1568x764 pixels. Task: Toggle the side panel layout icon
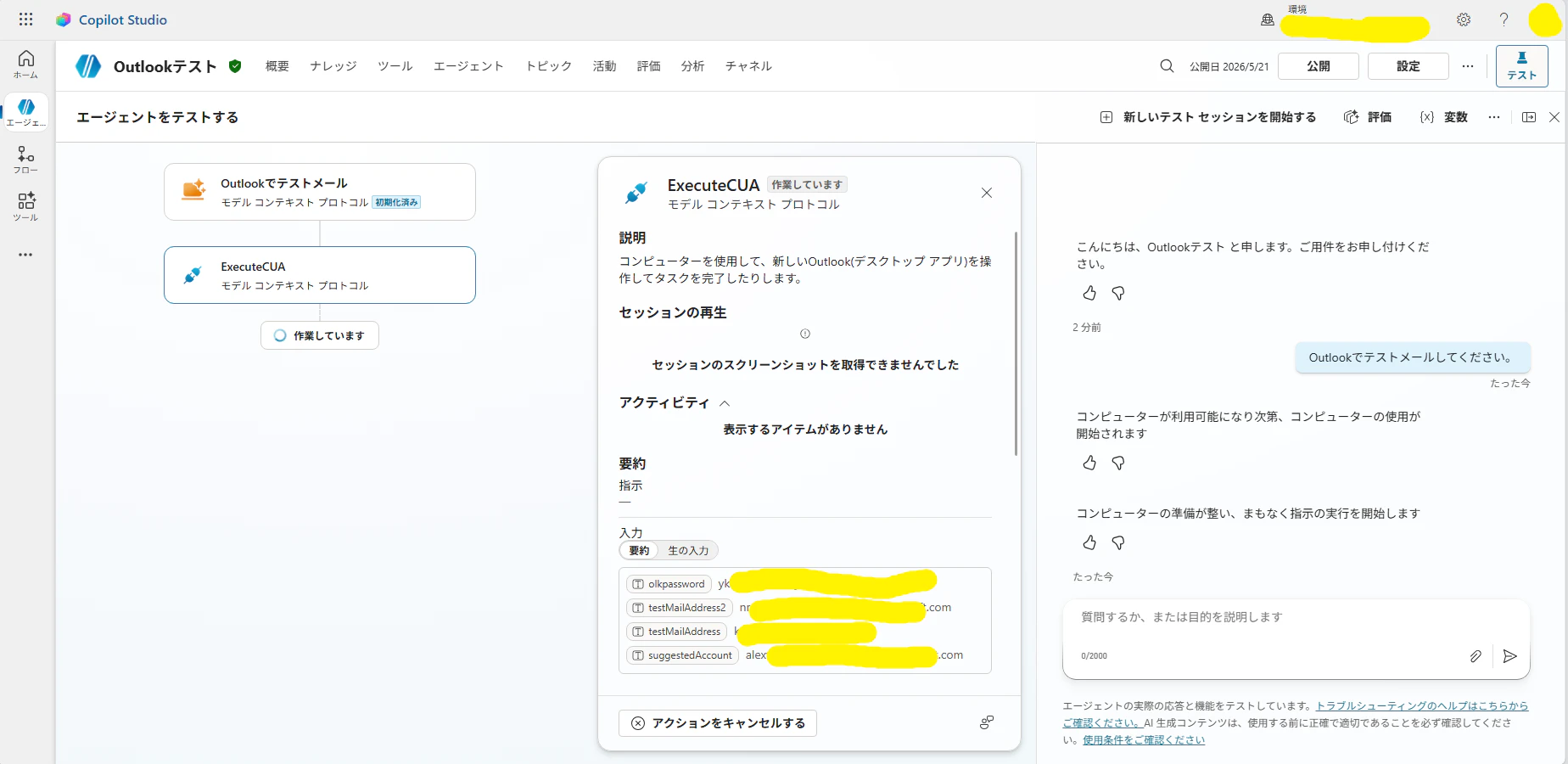pos(1529,117)
